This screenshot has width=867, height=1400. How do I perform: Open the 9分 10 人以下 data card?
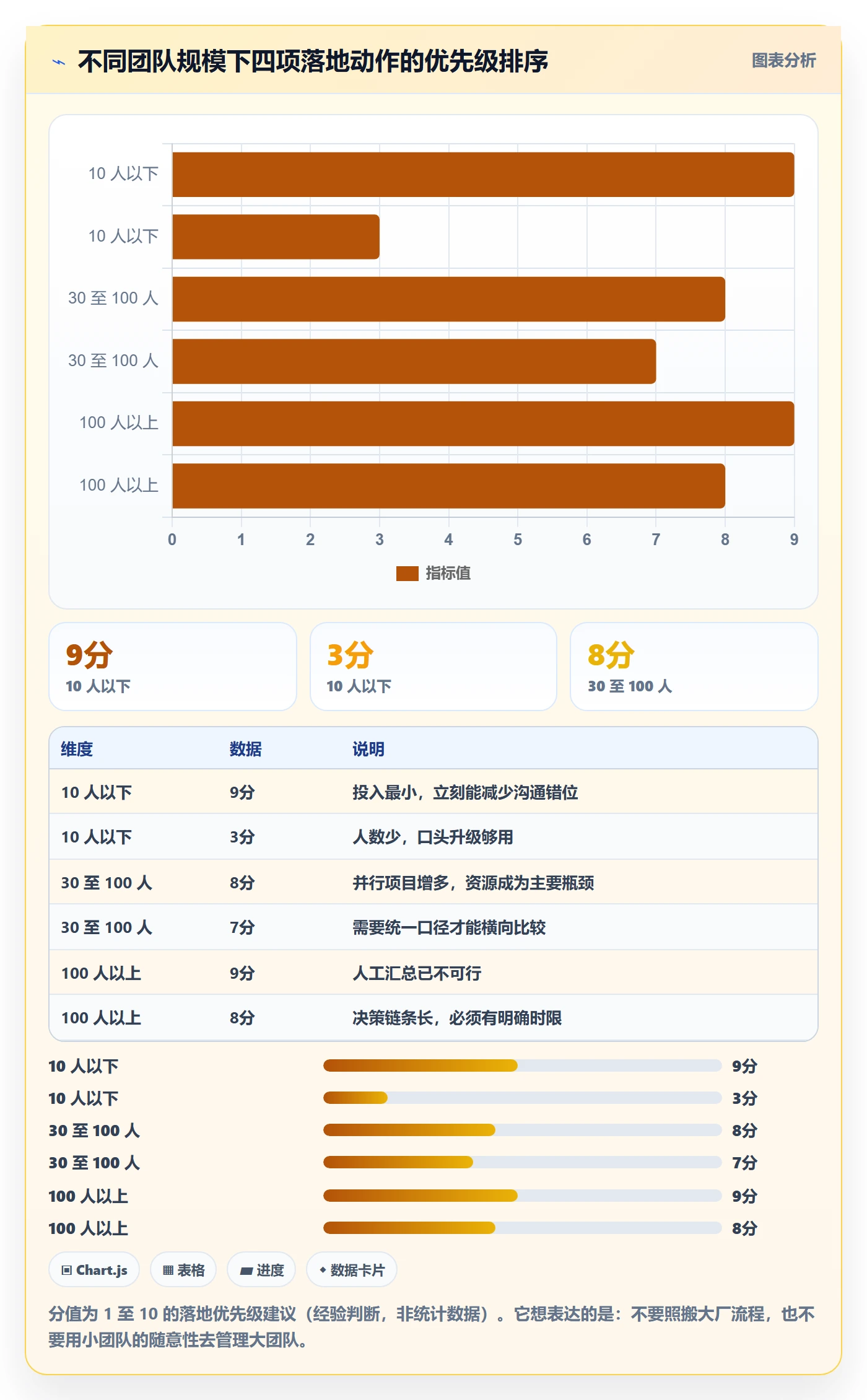pos(173,667)
